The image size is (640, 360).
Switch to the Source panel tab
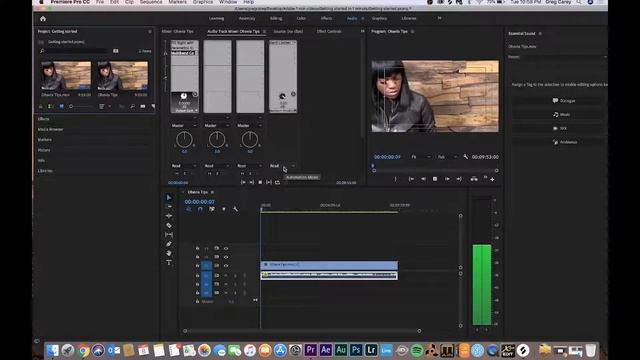click(288, 31)
